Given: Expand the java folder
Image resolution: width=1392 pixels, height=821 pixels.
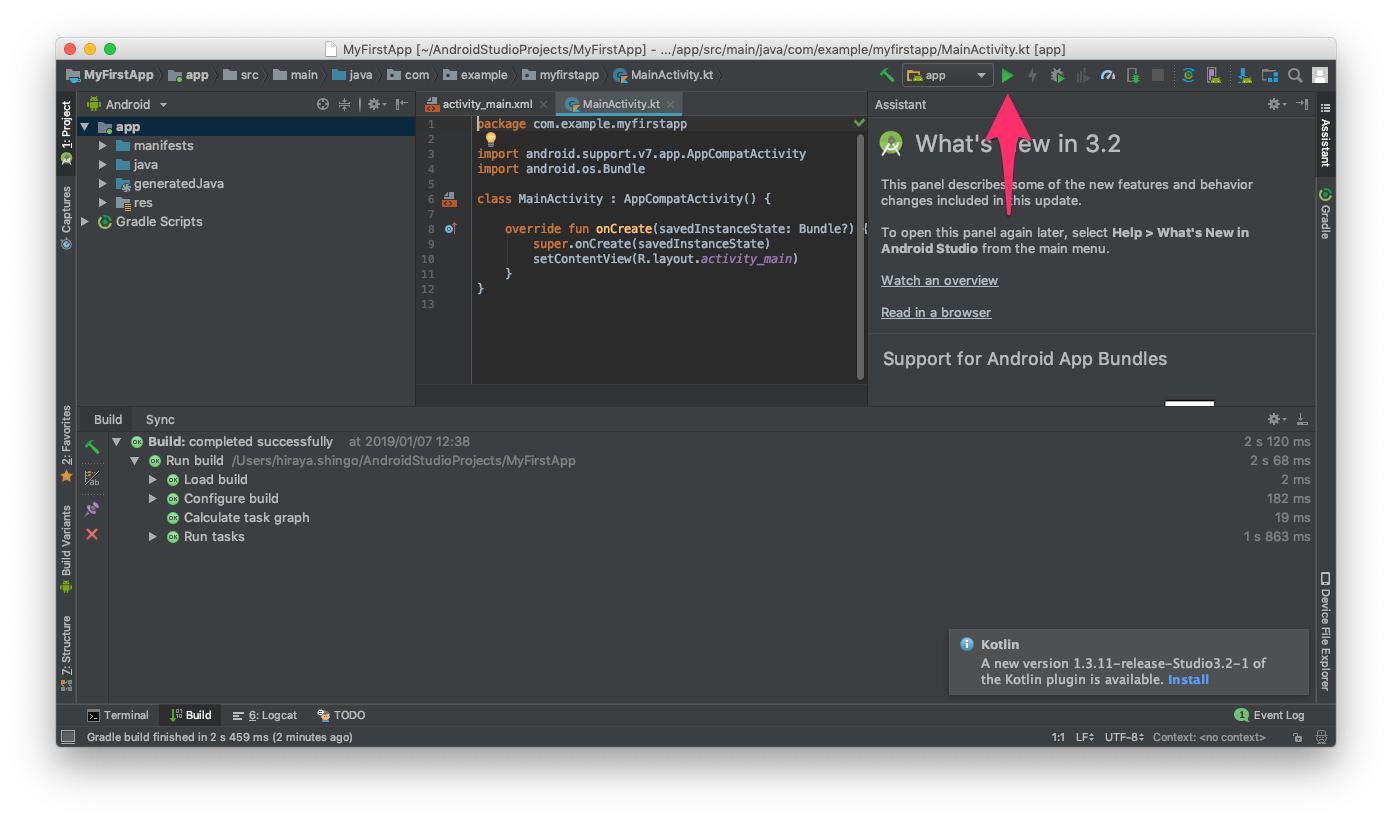Looking at the screenshot, I should (103, 165).
